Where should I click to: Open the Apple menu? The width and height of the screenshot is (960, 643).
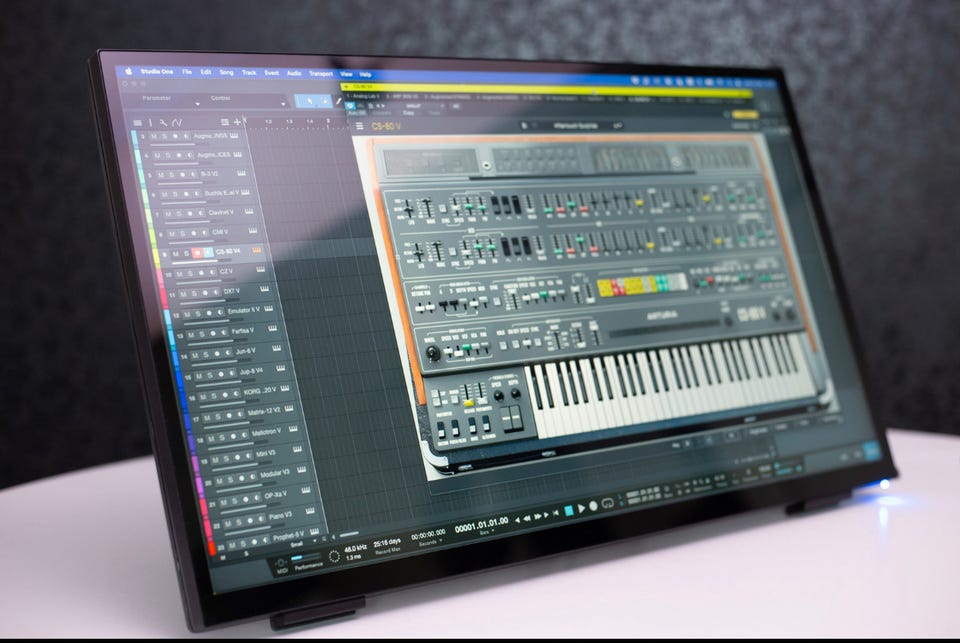click(x=129, y=71)
